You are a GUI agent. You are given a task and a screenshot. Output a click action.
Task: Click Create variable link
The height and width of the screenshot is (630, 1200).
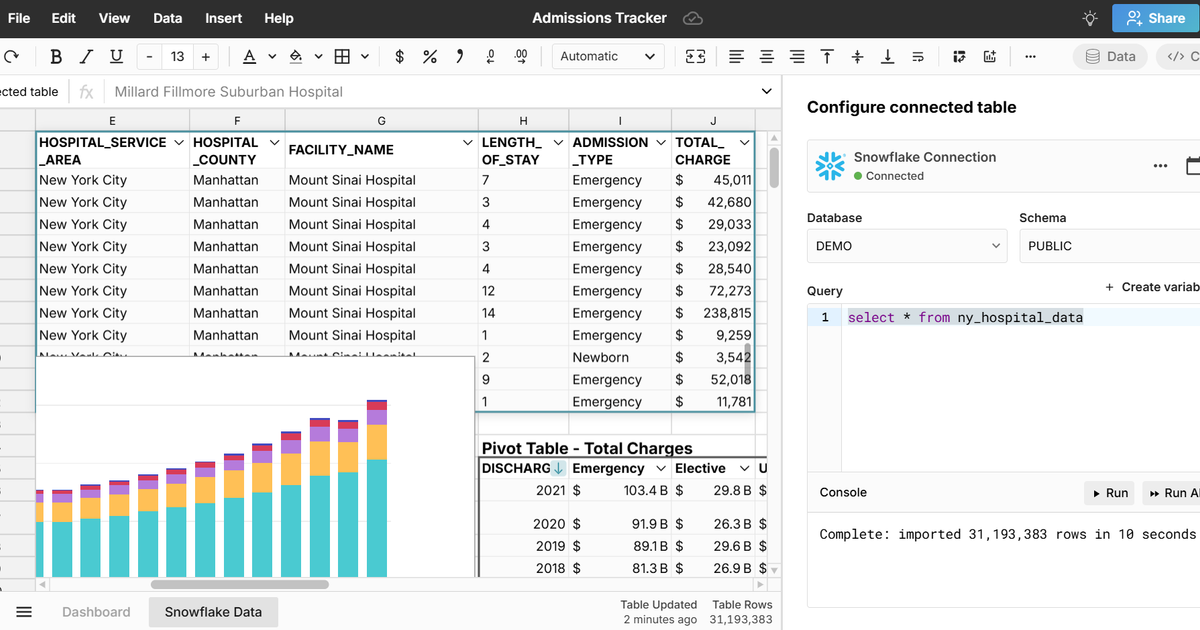1152,287
